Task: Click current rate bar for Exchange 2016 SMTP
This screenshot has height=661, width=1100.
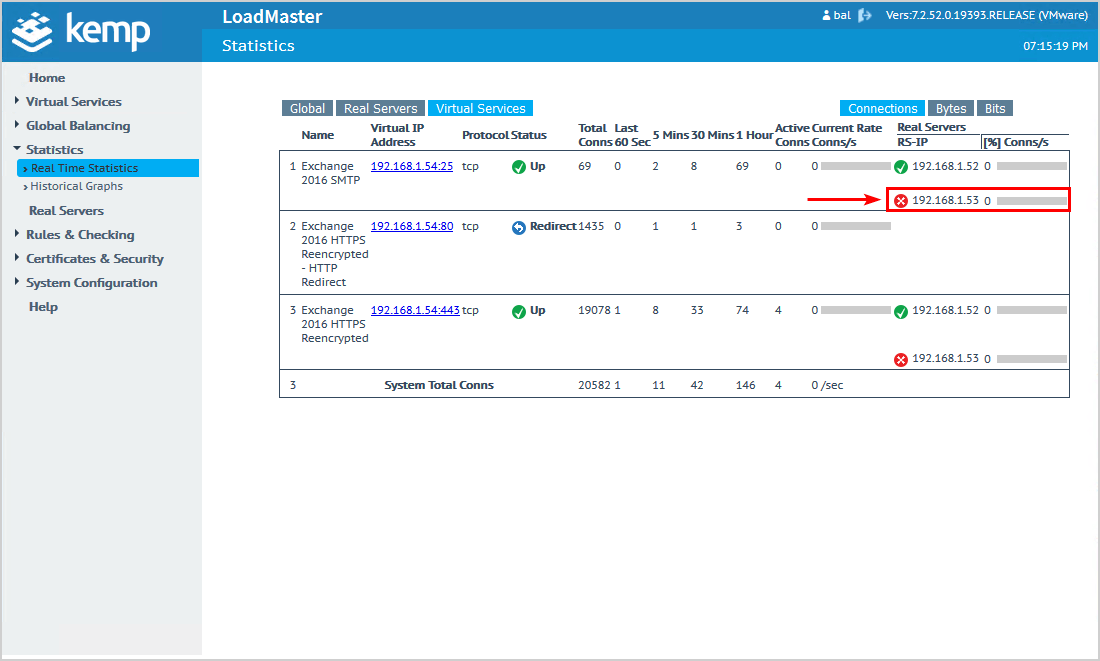Action: click(x=856, y=166)
